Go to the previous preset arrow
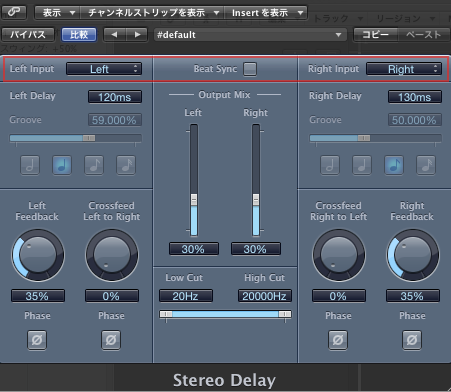 (x=114, y=35)
